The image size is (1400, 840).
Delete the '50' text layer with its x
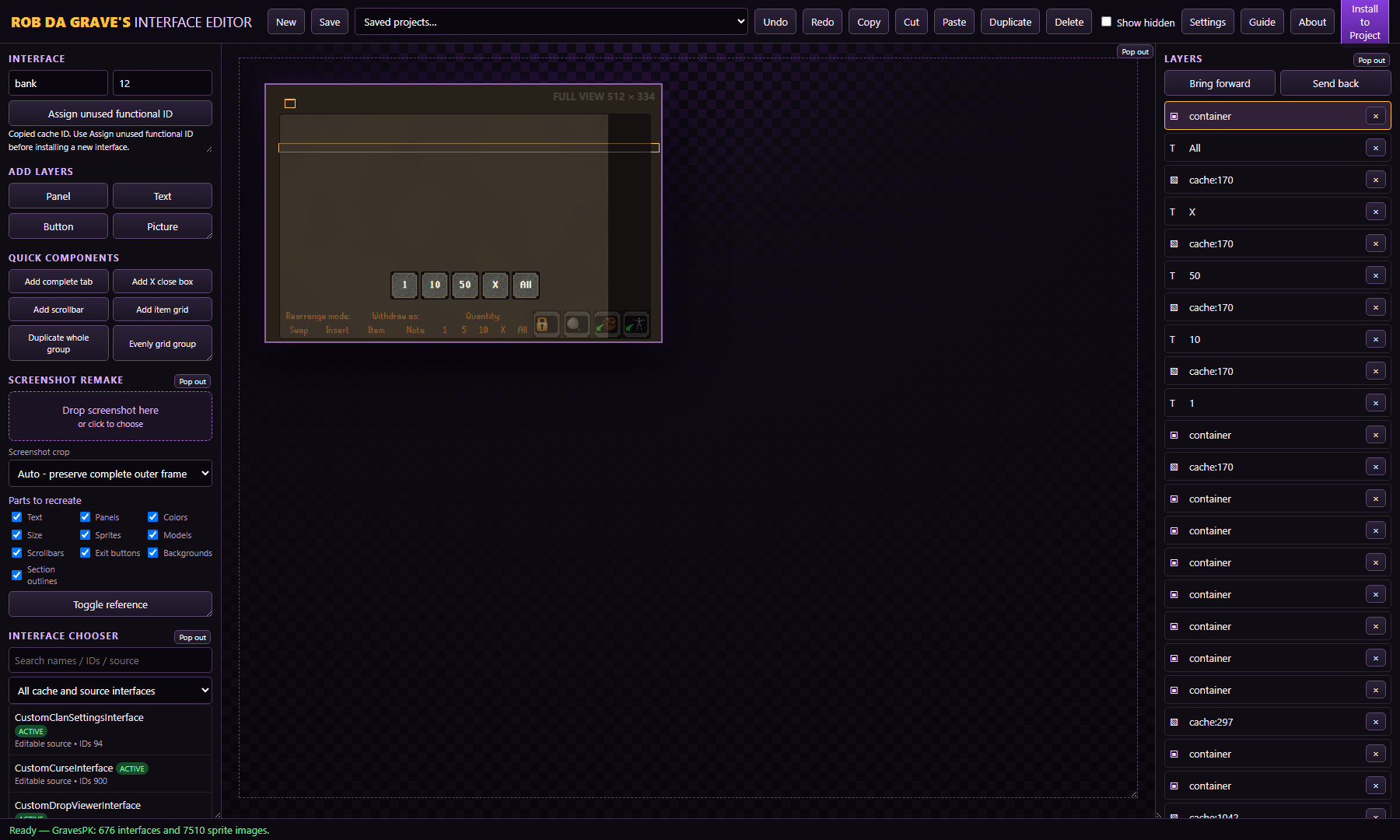tap(1375, 275)
